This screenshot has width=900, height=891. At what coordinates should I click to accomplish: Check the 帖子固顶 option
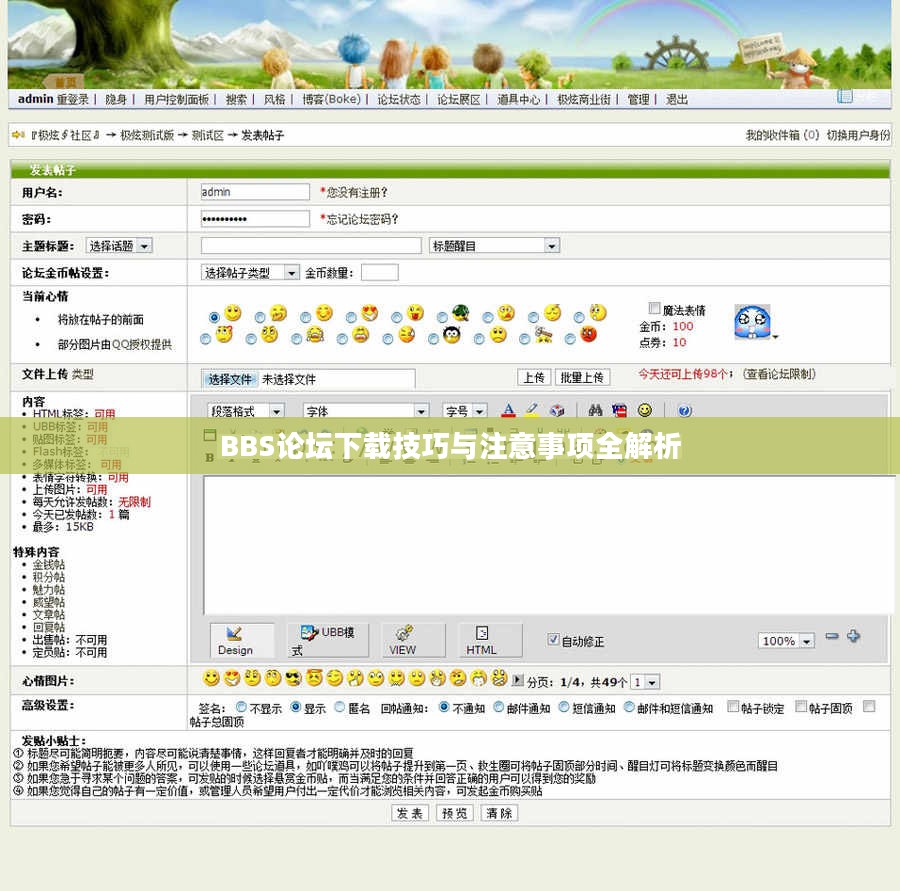(801, 706)
